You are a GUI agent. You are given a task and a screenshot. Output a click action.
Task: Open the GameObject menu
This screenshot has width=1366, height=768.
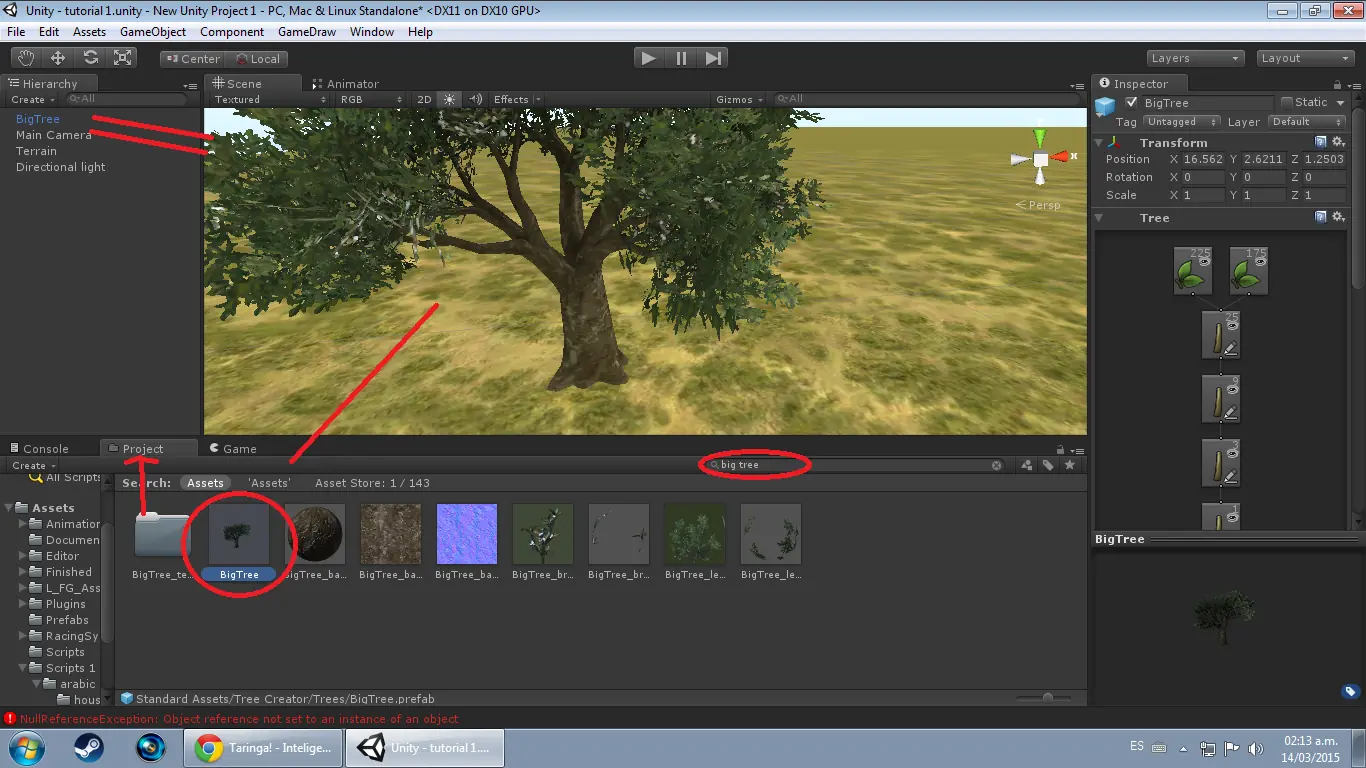click(153, 31)
